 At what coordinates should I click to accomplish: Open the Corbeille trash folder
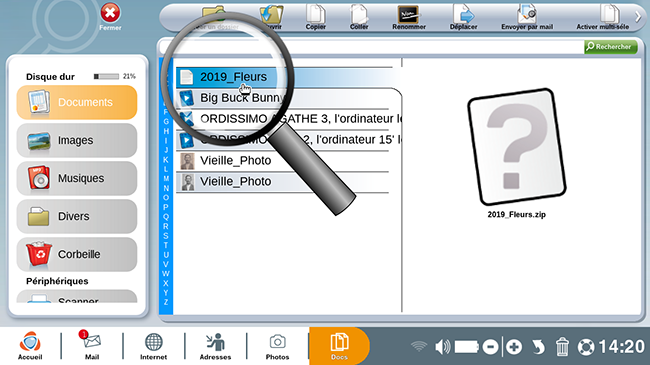77,254
